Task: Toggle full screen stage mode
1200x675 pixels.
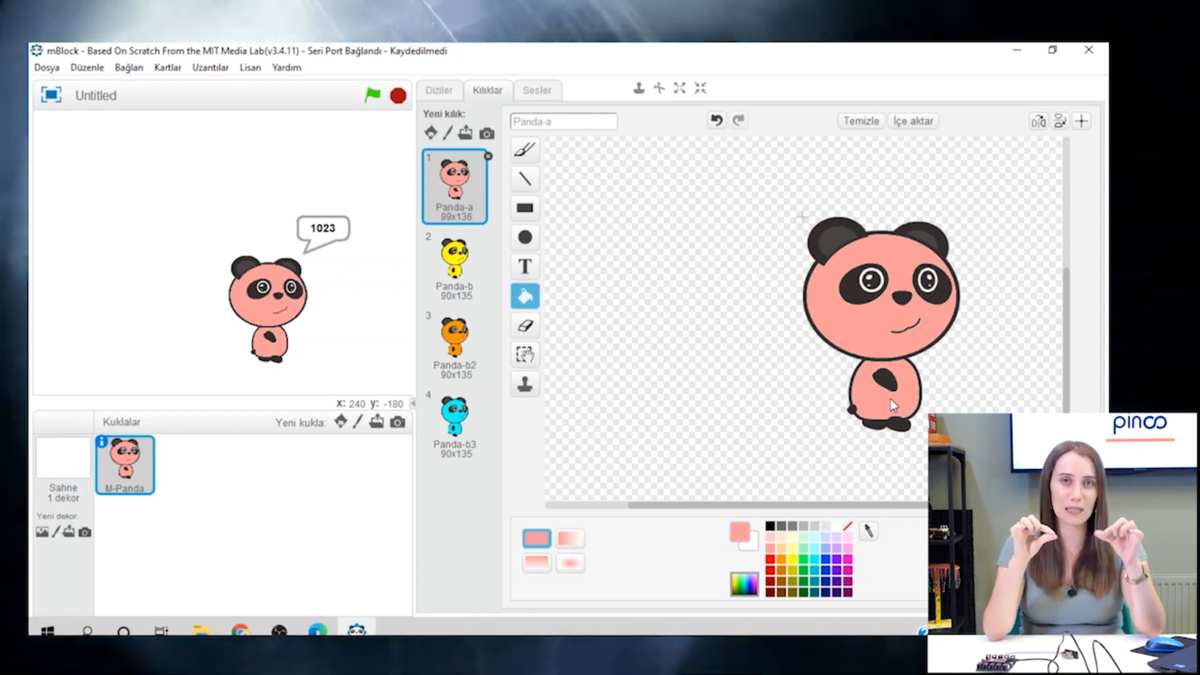Action: (x=51, y=95)
